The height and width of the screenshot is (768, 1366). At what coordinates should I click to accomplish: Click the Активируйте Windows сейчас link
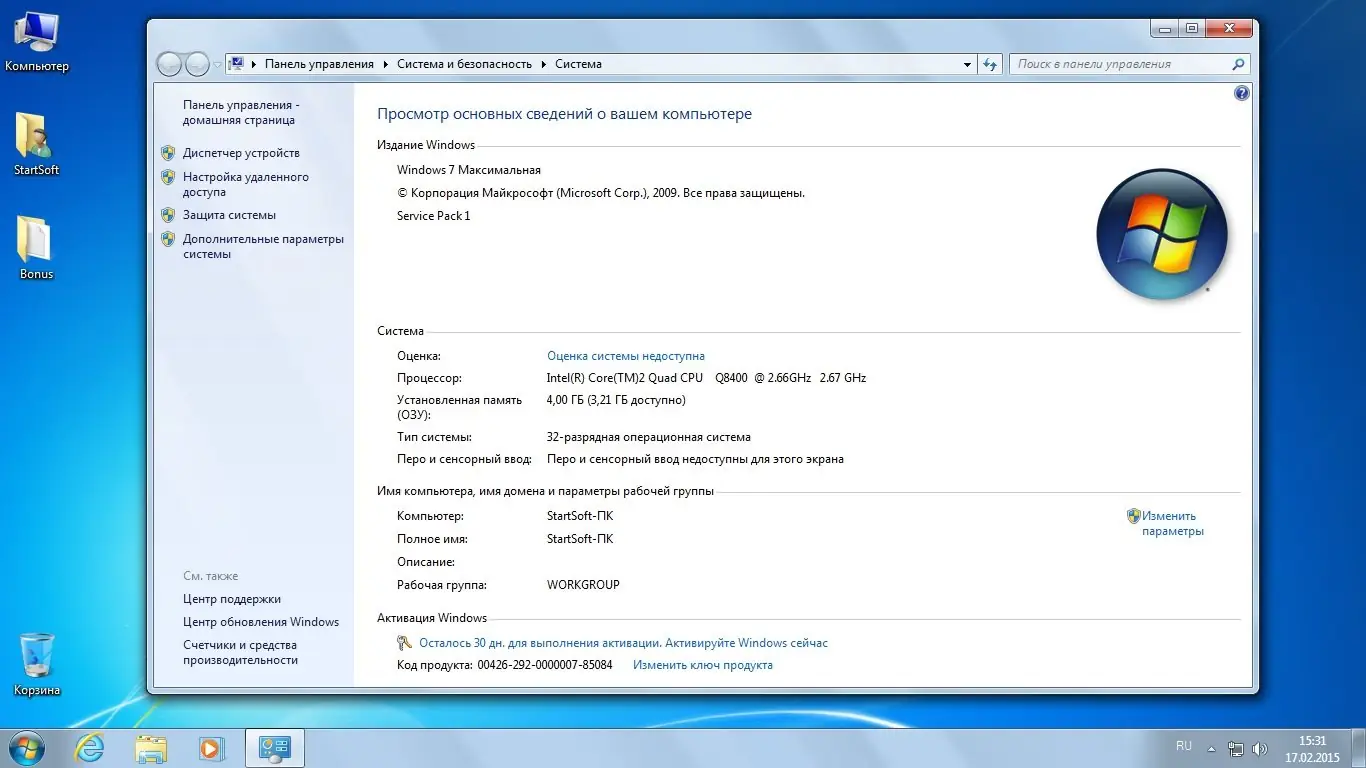point(747,643)
